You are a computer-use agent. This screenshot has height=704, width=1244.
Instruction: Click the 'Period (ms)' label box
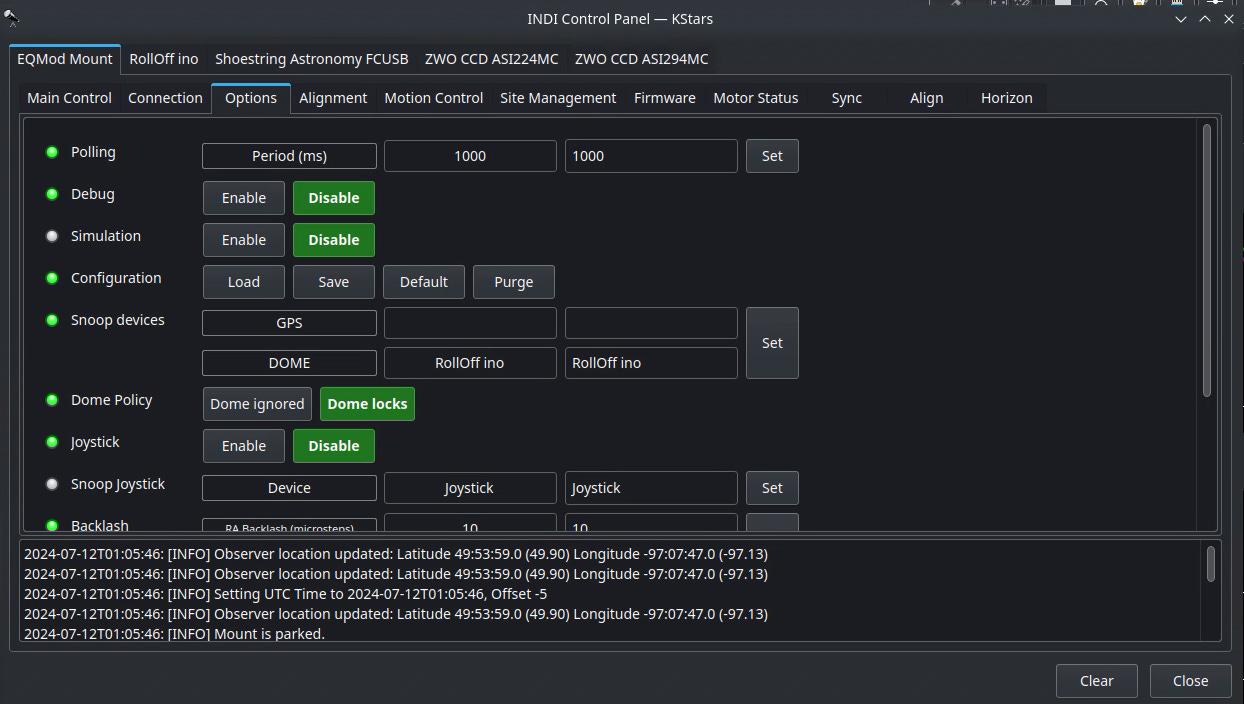click(289, 156)
